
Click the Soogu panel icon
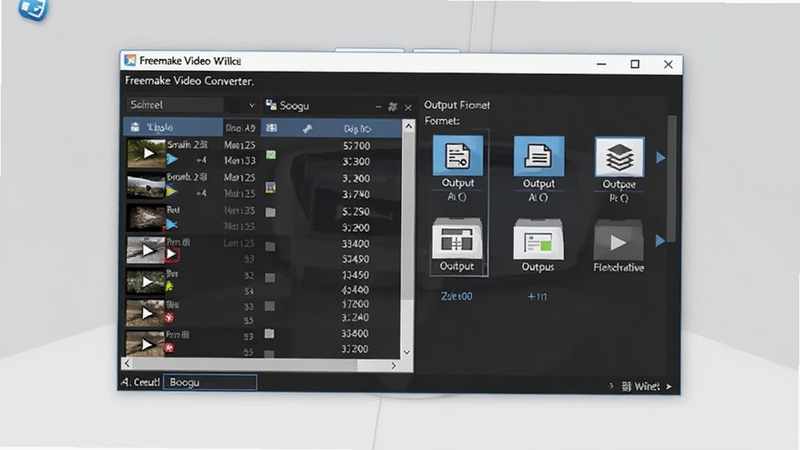pyautogui.click(x=271, y=105)
